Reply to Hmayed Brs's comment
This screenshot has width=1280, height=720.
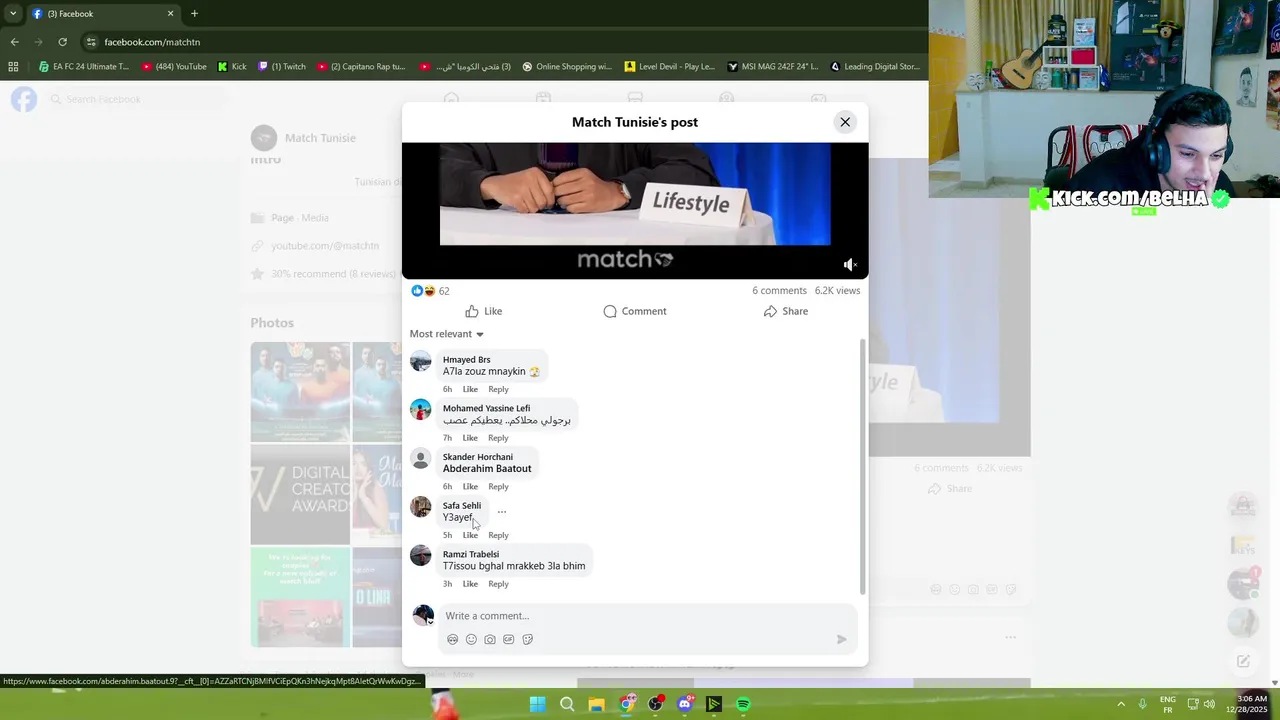tap(498, 389)
